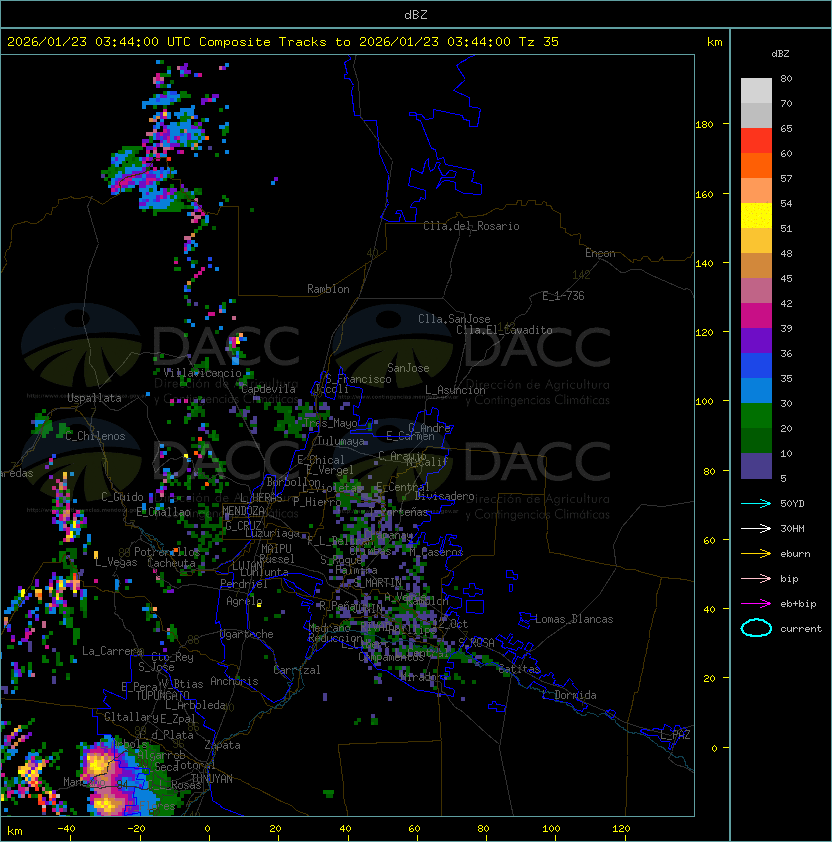Click the 'MAIPU' city label
This screenshot has width=832, height=842.
pyautogui.click(x=276, y=549)
